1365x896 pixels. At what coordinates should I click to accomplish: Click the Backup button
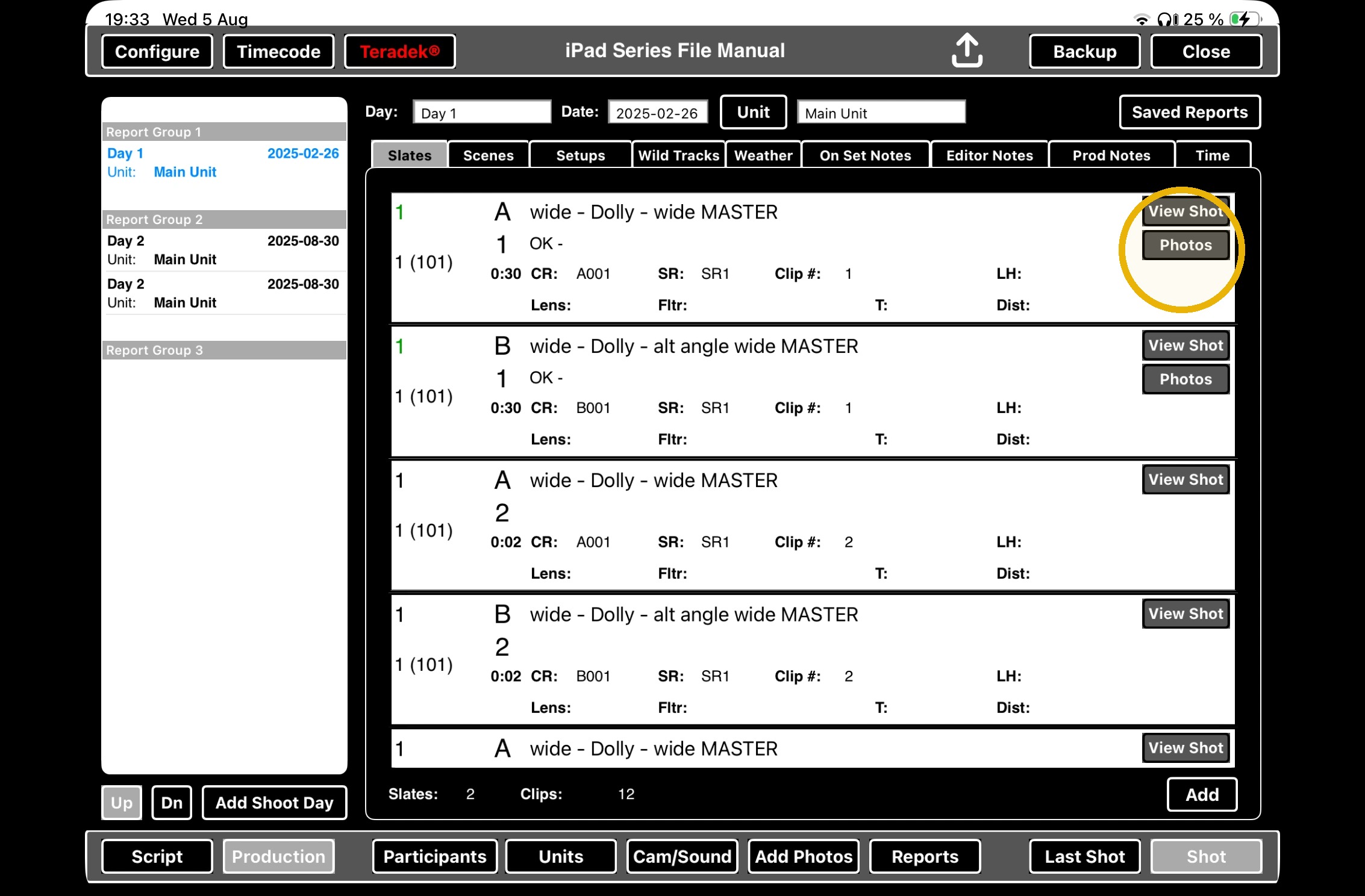1085,52
